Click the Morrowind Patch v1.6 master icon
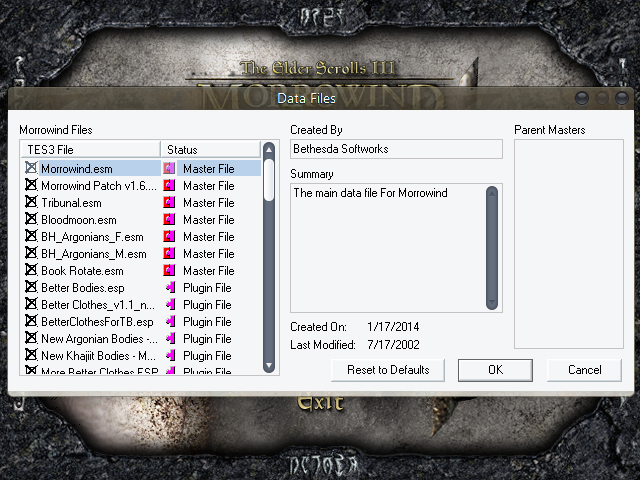 pyautogui.click(x=169, y=185)
